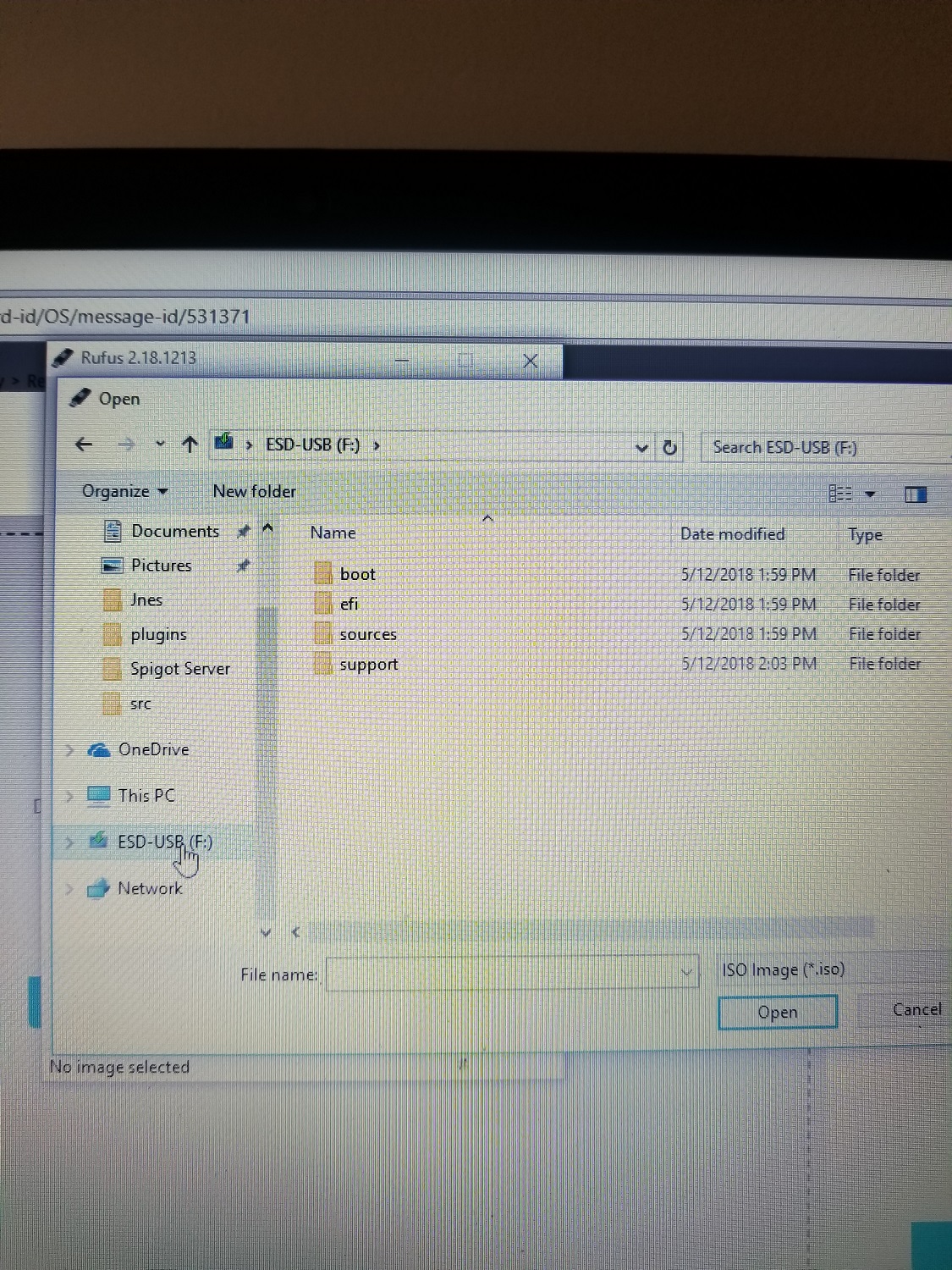The height and width of the screenshot is (1270, 952).
Task: Show the preview pane
Action: click(915, 493)
